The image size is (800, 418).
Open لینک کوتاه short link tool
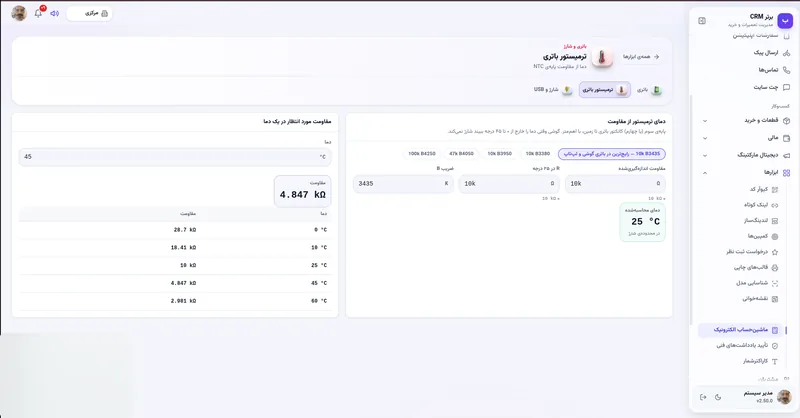click(761, 205)
